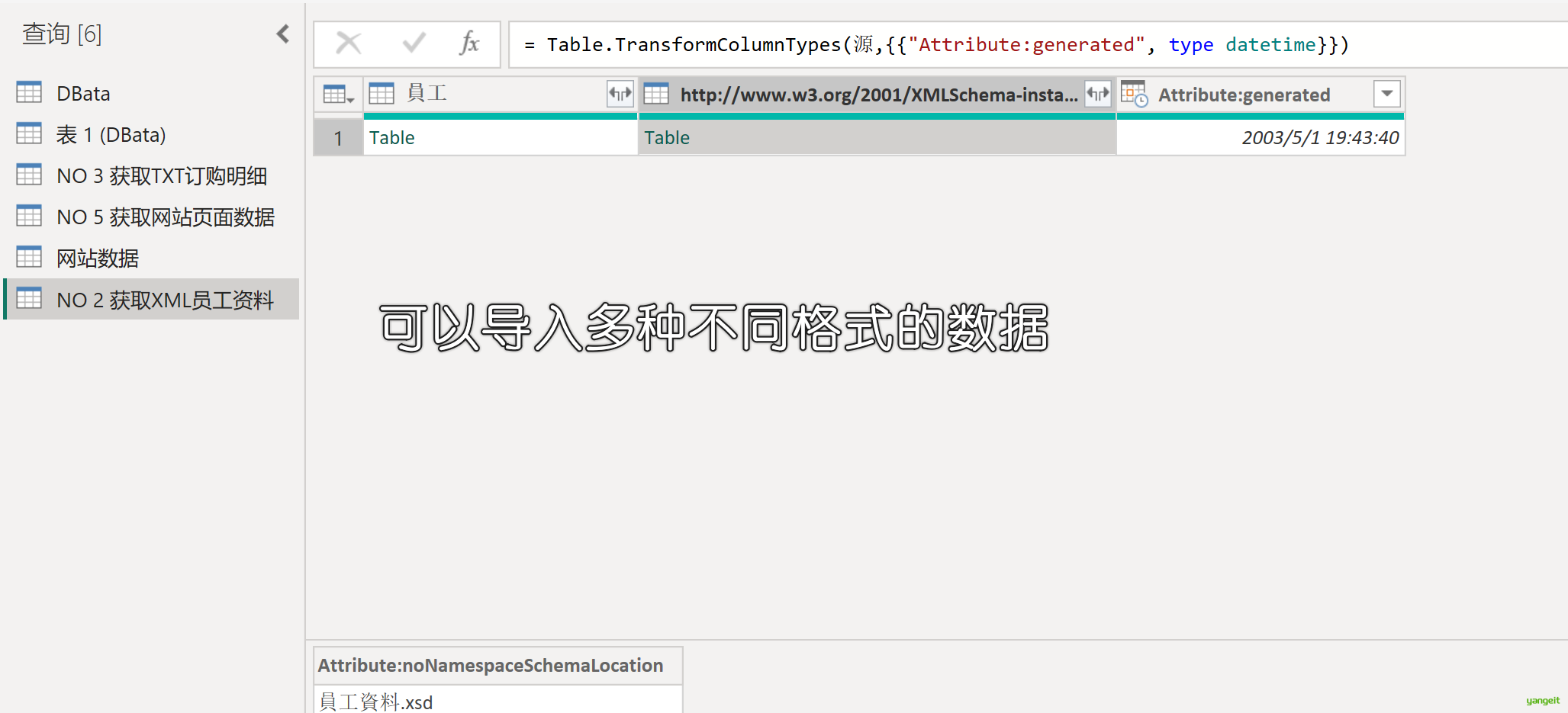Click the Table link in 員工 column
Image resolution: width=1568 pixels, height=713 pixels.
click(392, 138)
